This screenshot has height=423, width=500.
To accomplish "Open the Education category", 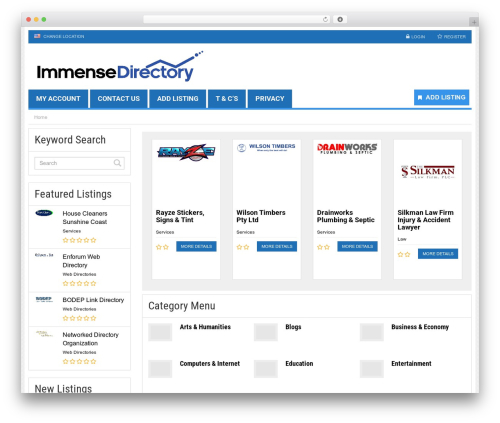I will point(299,363).
